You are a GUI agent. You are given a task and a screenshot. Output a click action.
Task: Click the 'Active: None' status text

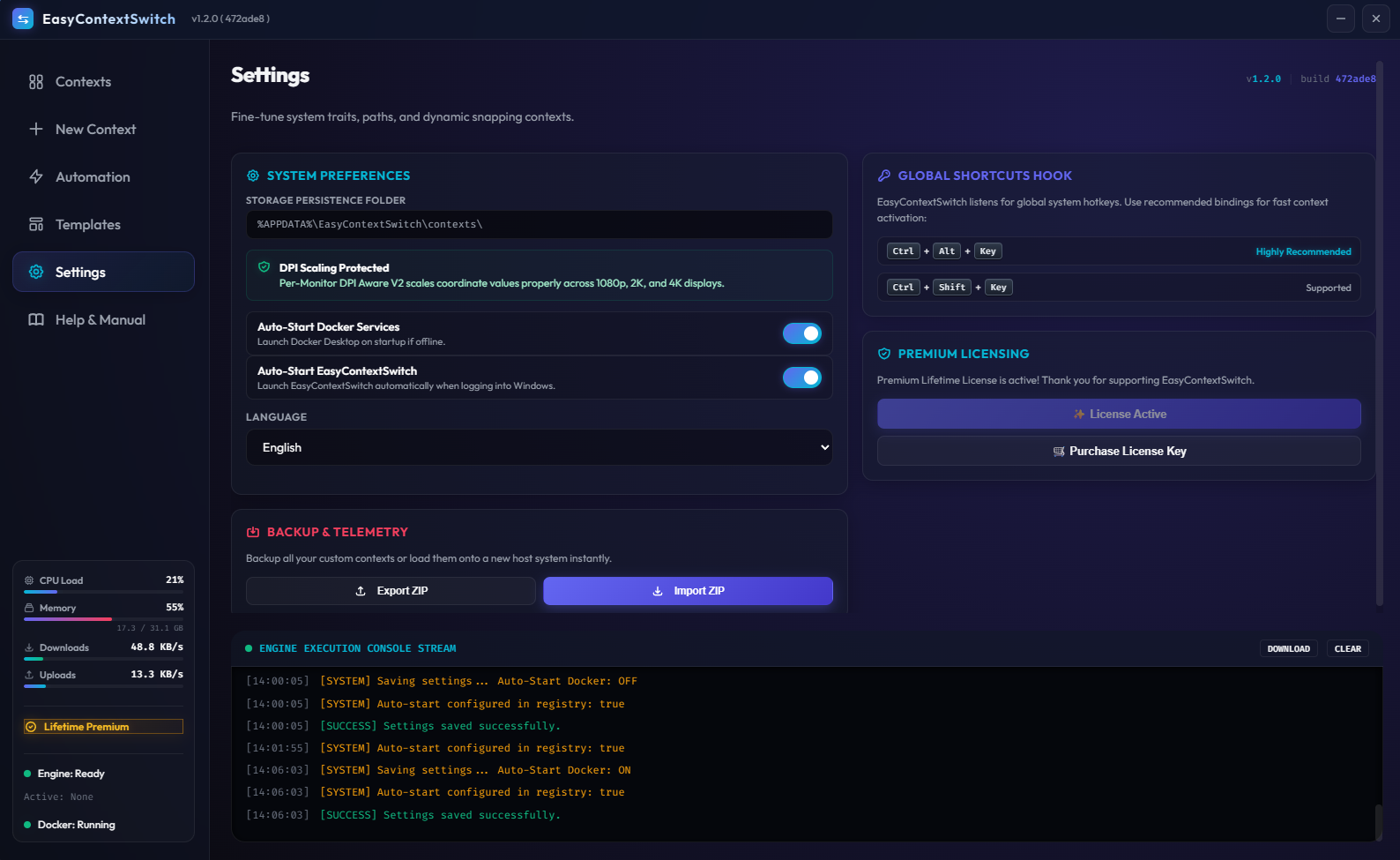58,796
